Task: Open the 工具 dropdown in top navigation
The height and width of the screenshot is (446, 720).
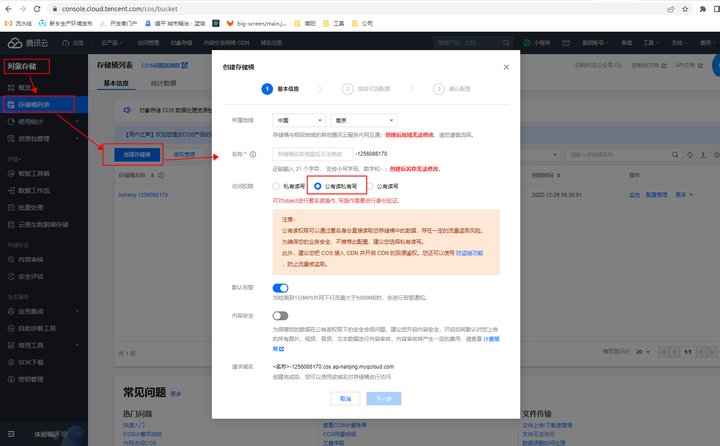Action: coord(651,43)
